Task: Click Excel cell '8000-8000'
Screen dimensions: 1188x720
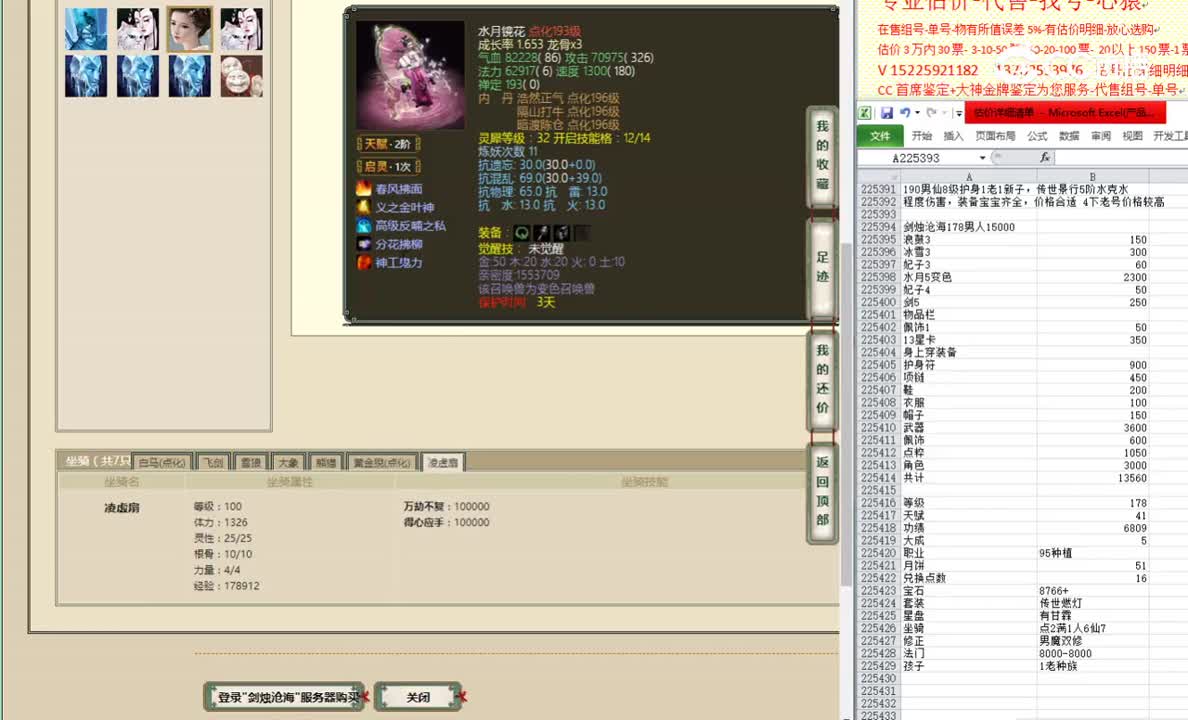Action: (1093, 653)
